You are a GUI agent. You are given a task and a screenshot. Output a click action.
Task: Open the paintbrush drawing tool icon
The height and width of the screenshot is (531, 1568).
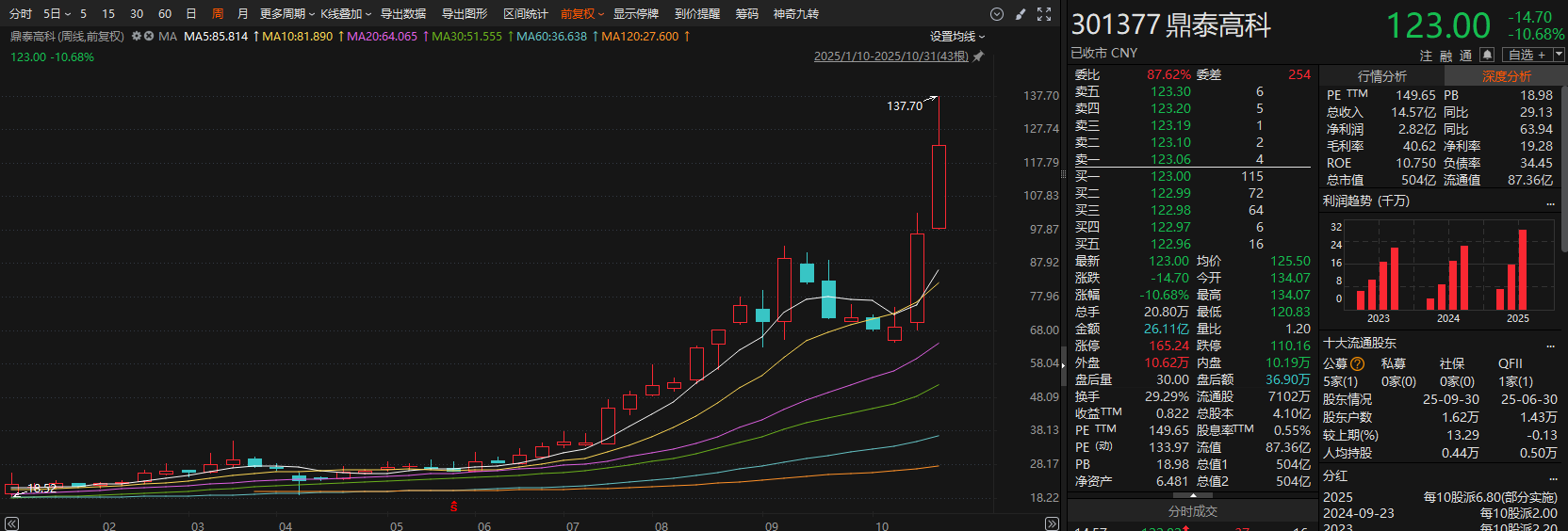tap(1021, 14)
